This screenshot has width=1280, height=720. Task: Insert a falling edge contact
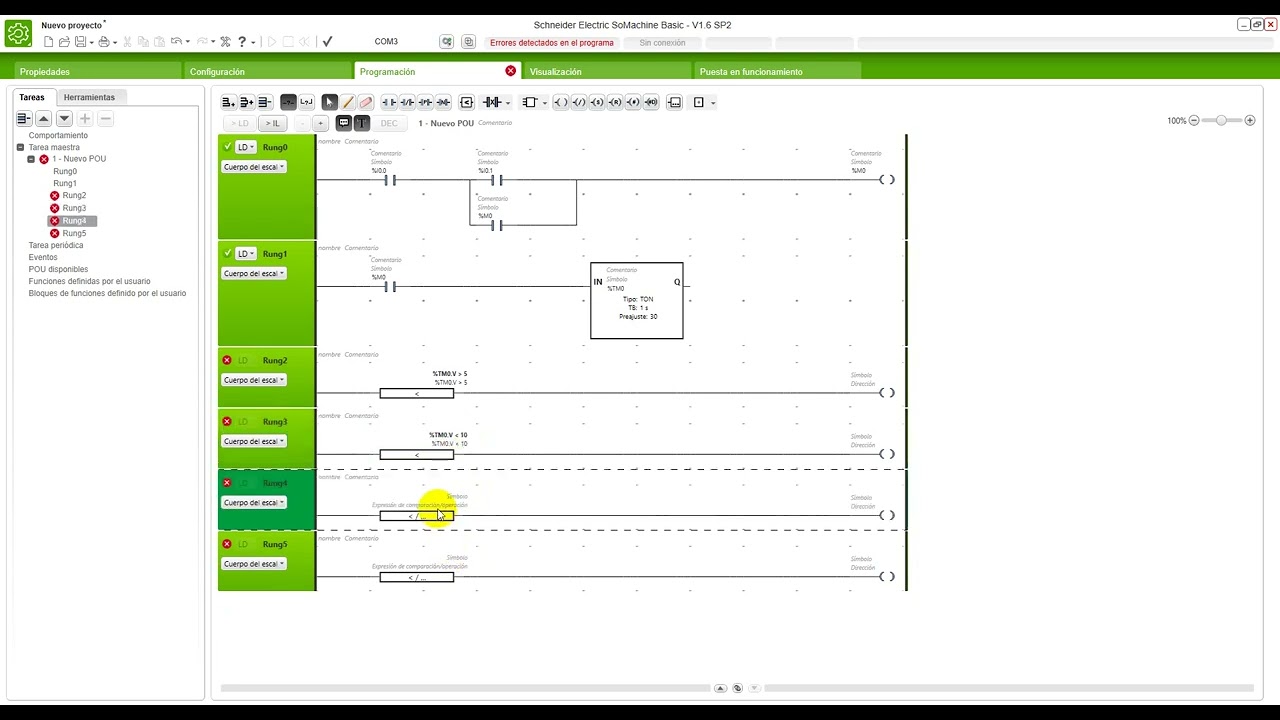point(443,102)
